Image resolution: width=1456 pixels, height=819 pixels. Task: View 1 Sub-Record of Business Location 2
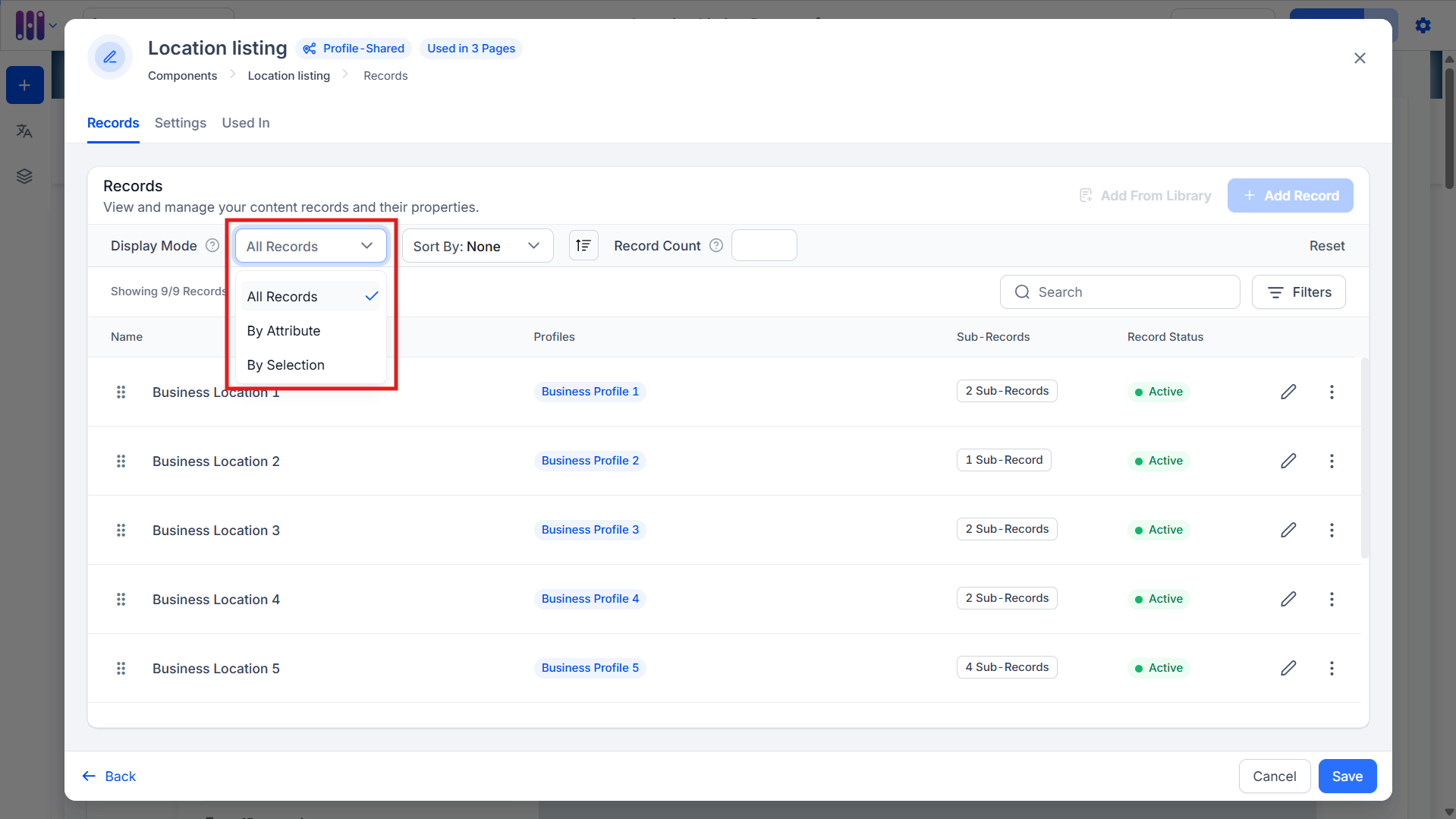tap(1004, 460)
